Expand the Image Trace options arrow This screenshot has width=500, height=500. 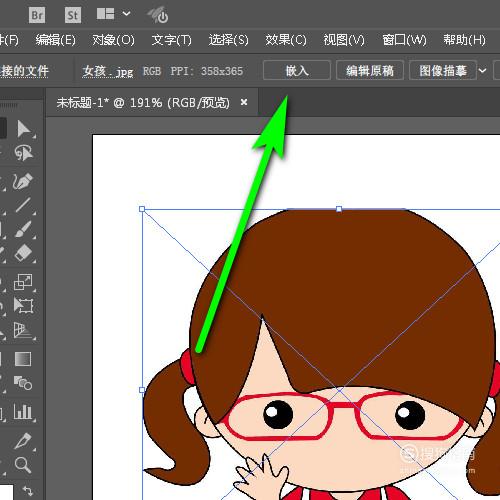click(482, 71)
